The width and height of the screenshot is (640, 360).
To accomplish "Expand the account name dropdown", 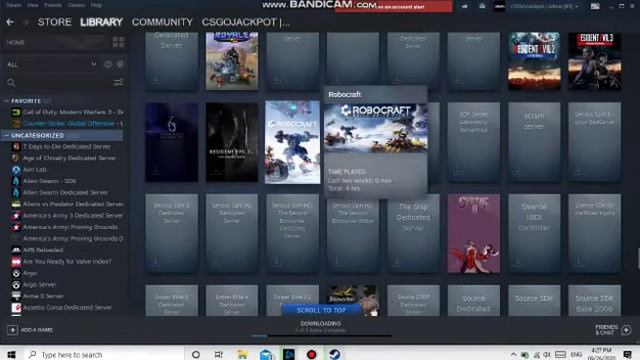I will (x=544, y=7).
